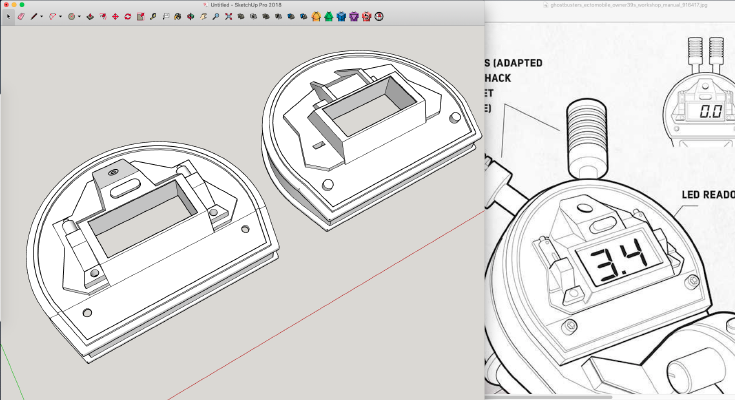
Task: Click the black circular toolbar icon
Action: click(379, 16)
